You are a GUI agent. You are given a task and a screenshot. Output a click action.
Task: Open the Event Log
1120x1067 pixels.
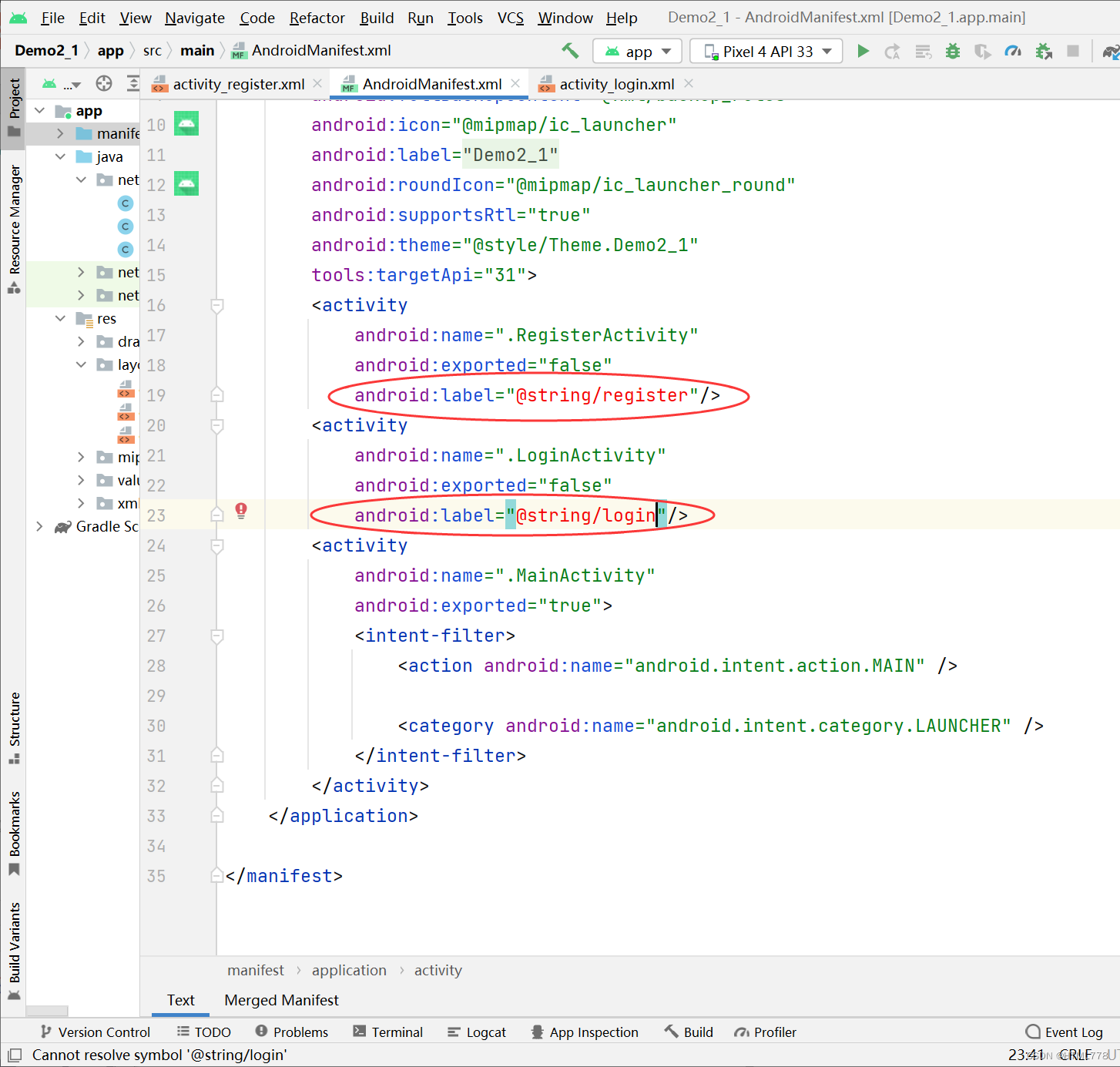(1065, 1032)
